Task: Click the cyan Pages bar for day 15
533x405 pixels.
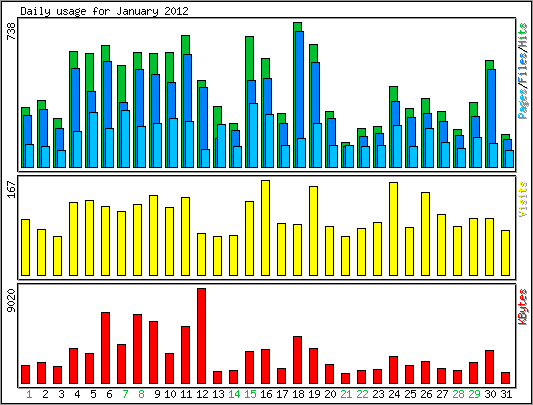Action: (253, 135)
